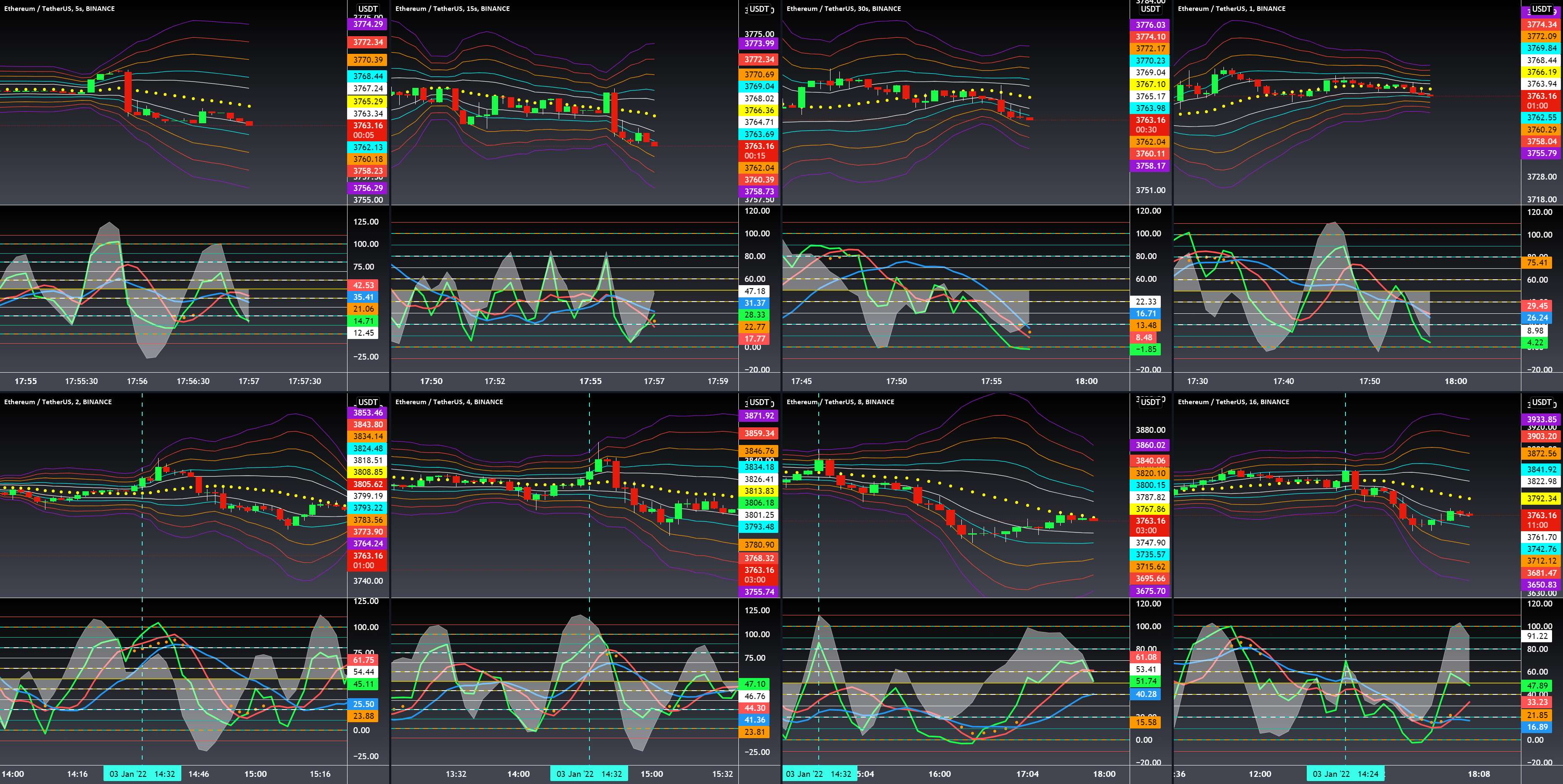
Task: Select the '03 Jan '22 14:32' date marker on the 8-minute chart
Action: click(819, 773)
